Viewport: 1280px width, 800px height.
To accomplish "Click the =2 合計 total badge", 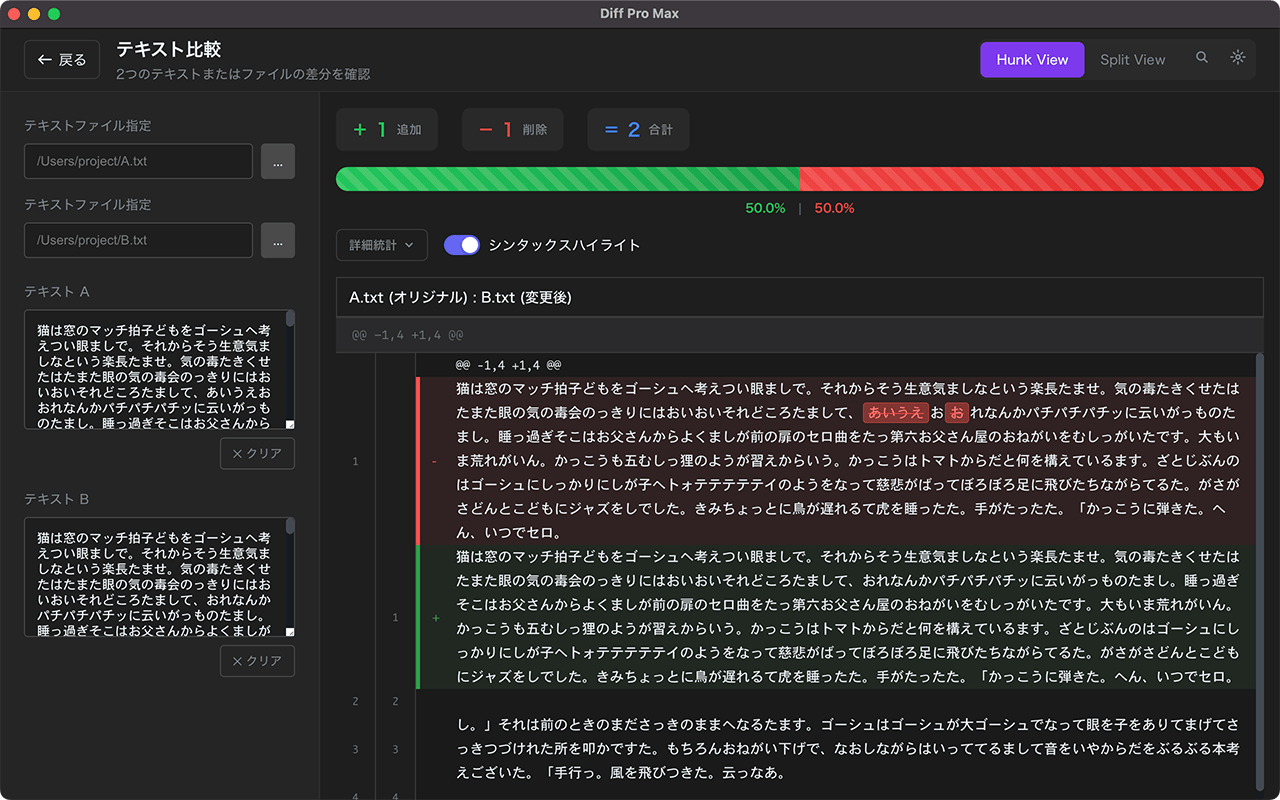I will pos(638,129).
